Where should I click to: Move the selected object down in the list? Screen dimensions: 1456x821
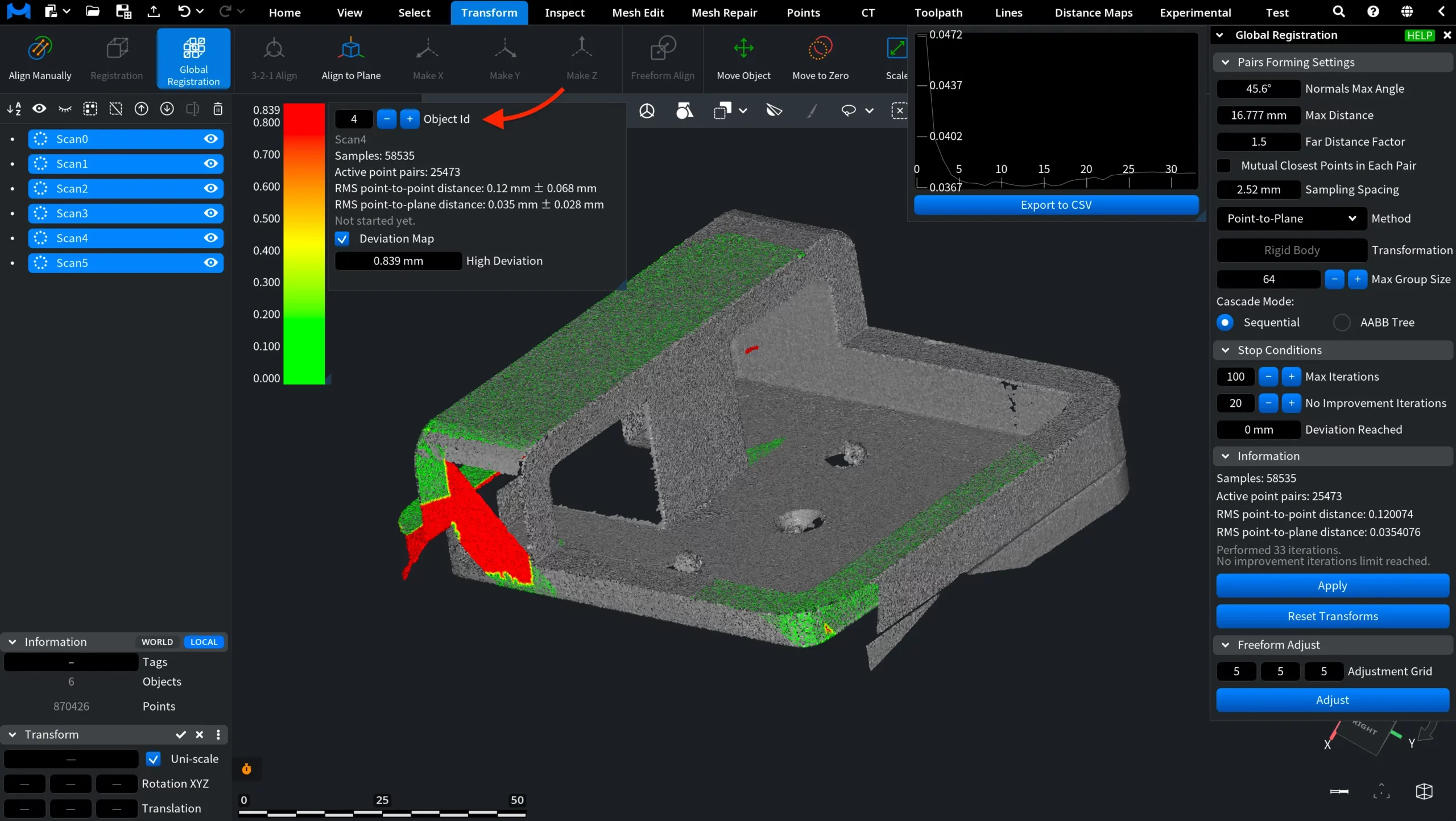click(167, 109)
